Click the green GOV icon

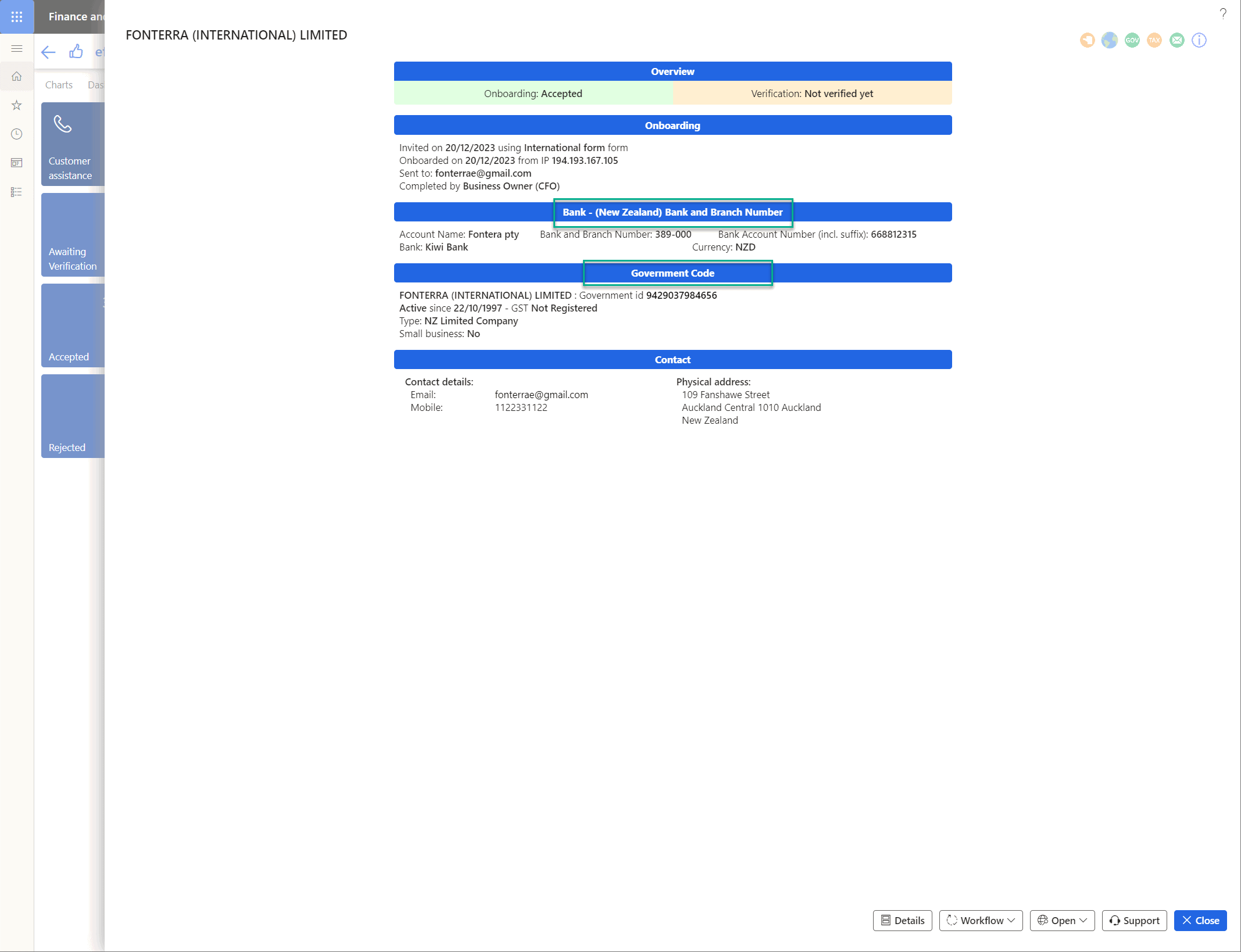pyautogui.click(x=1132, y=40)
